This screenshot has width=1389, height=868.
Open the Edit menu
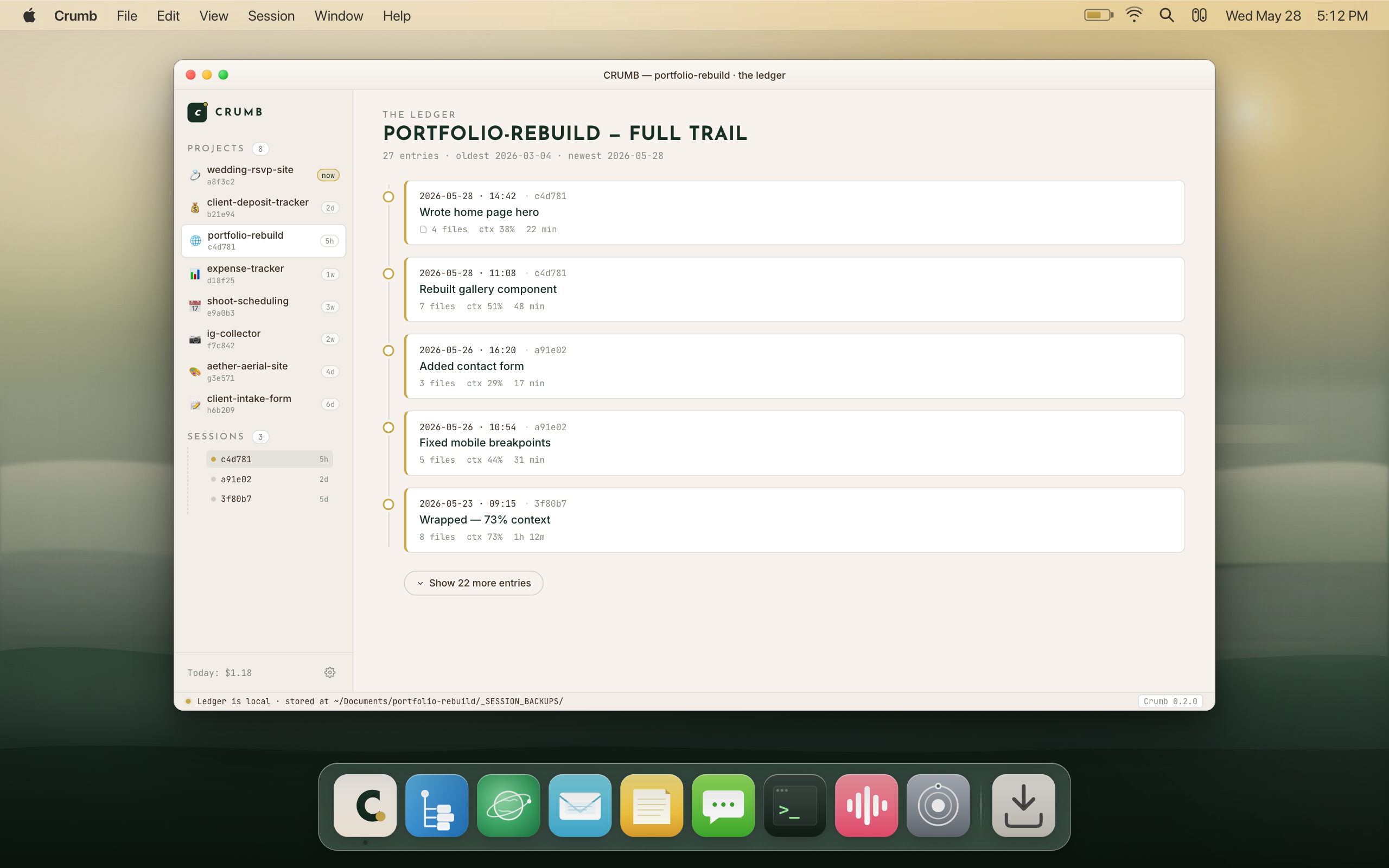[x=168, y=16]
